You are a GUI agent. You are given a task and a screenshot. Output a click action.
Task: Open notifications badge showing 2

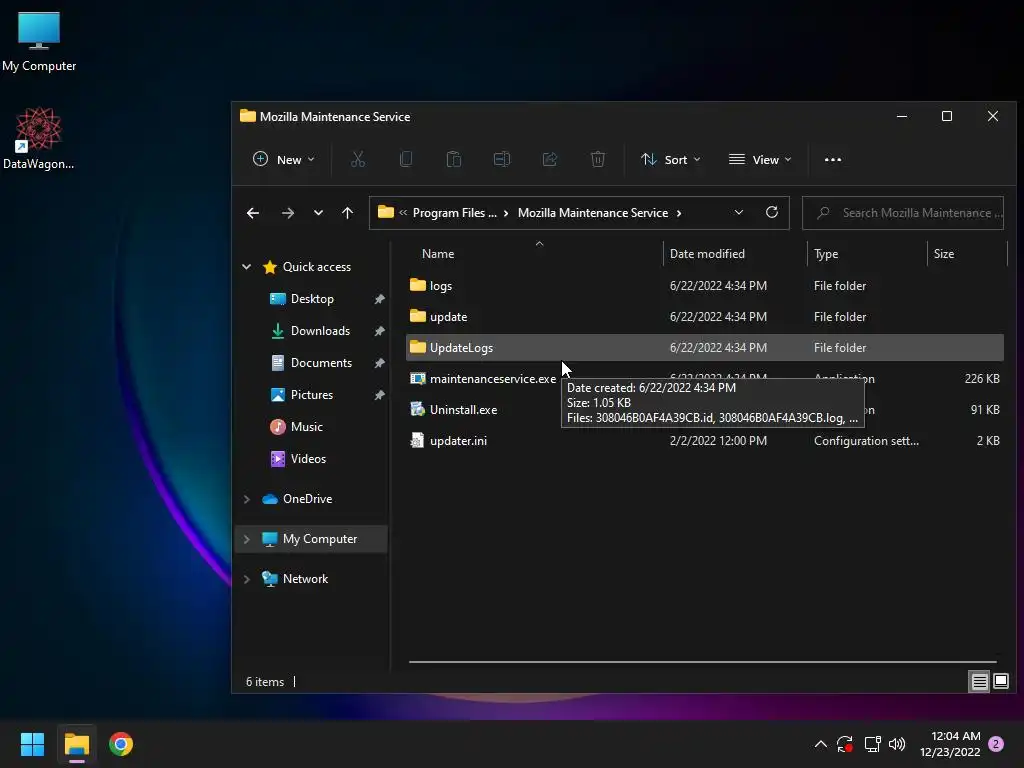click(x=996, y=744)
